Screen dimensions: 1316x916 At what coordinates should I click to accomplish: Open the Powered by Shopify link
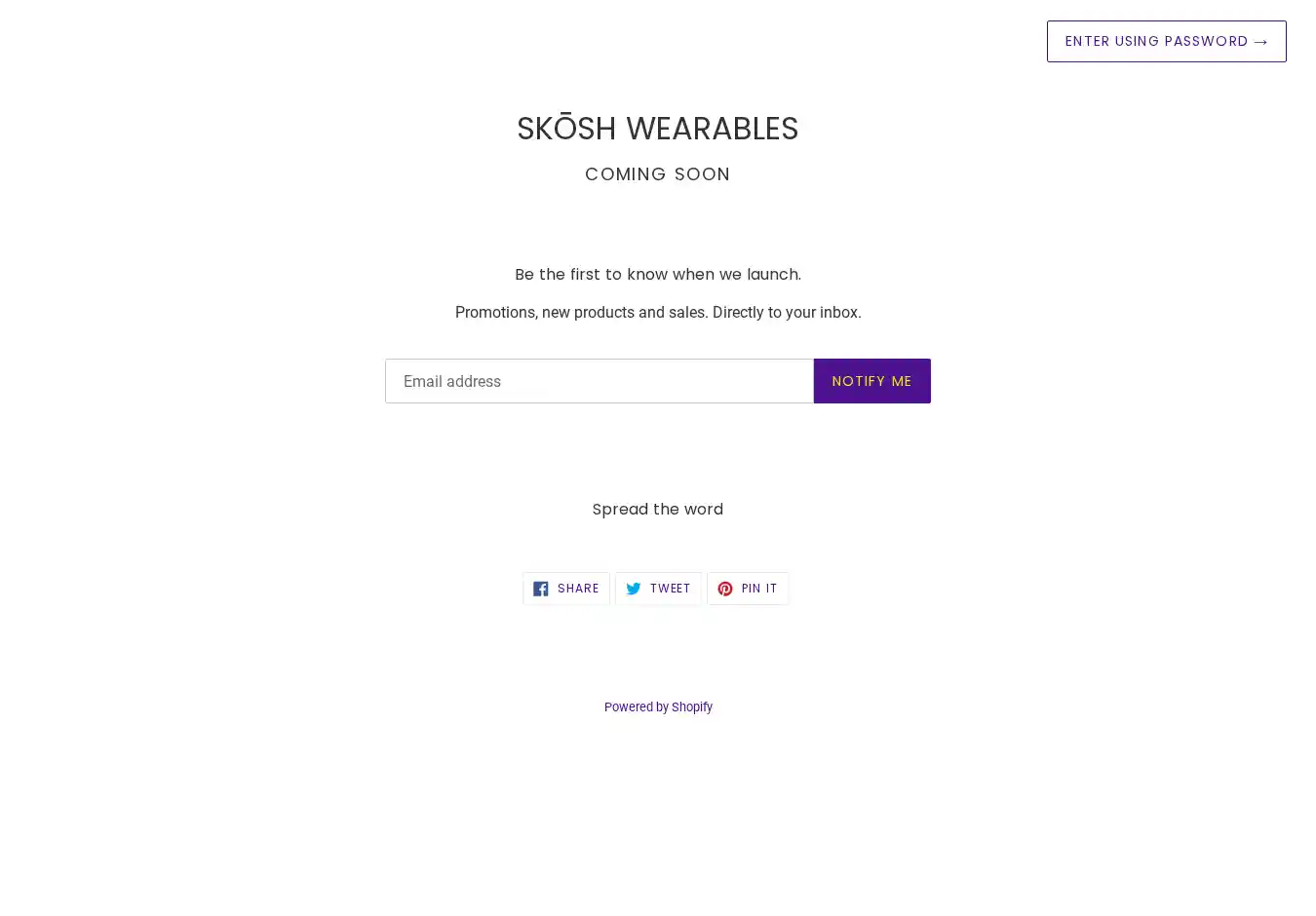658,707
